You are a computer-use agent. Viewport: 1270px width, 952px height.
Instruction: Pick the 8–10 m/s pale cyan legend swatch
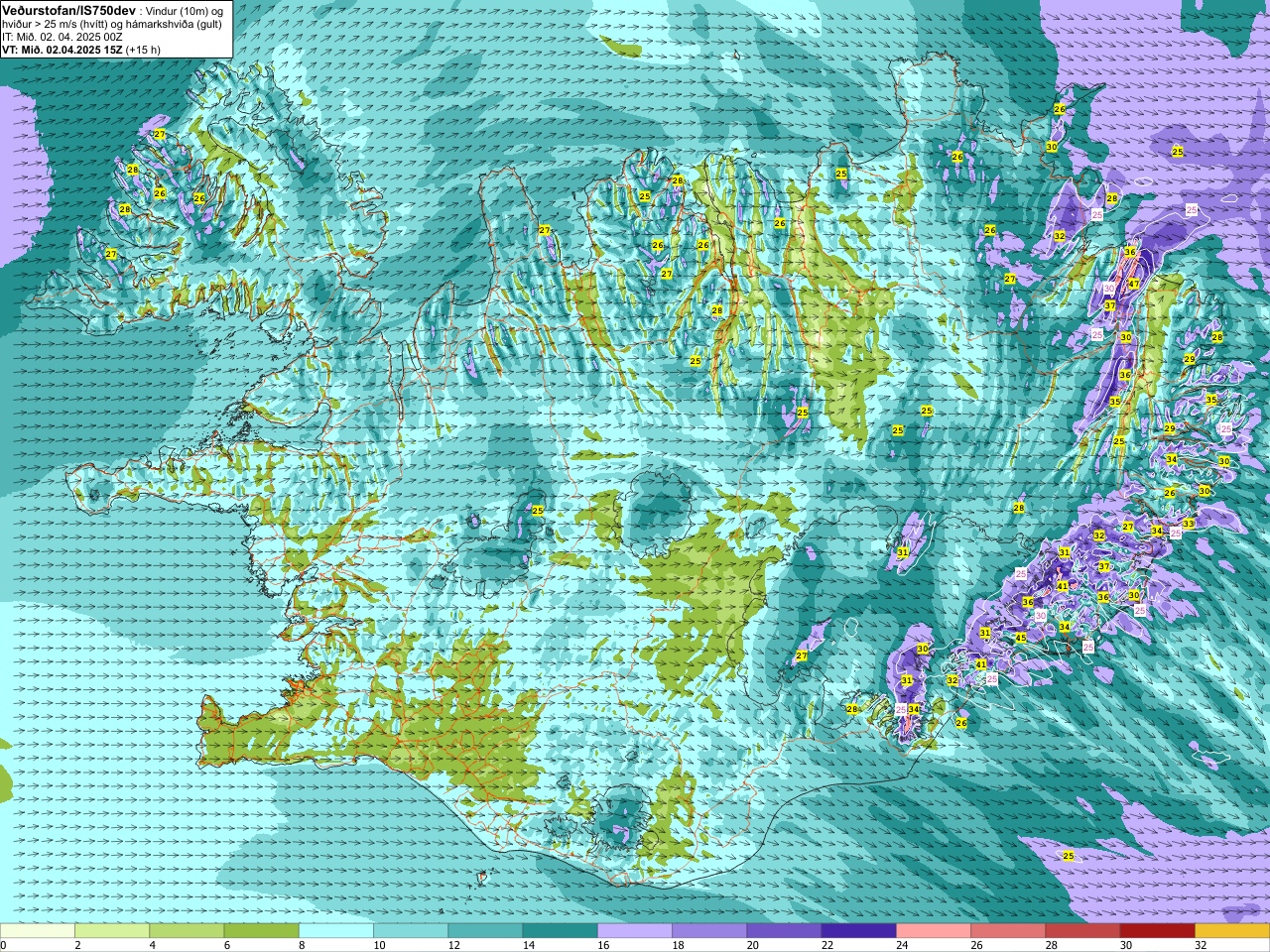pos(336,931)
